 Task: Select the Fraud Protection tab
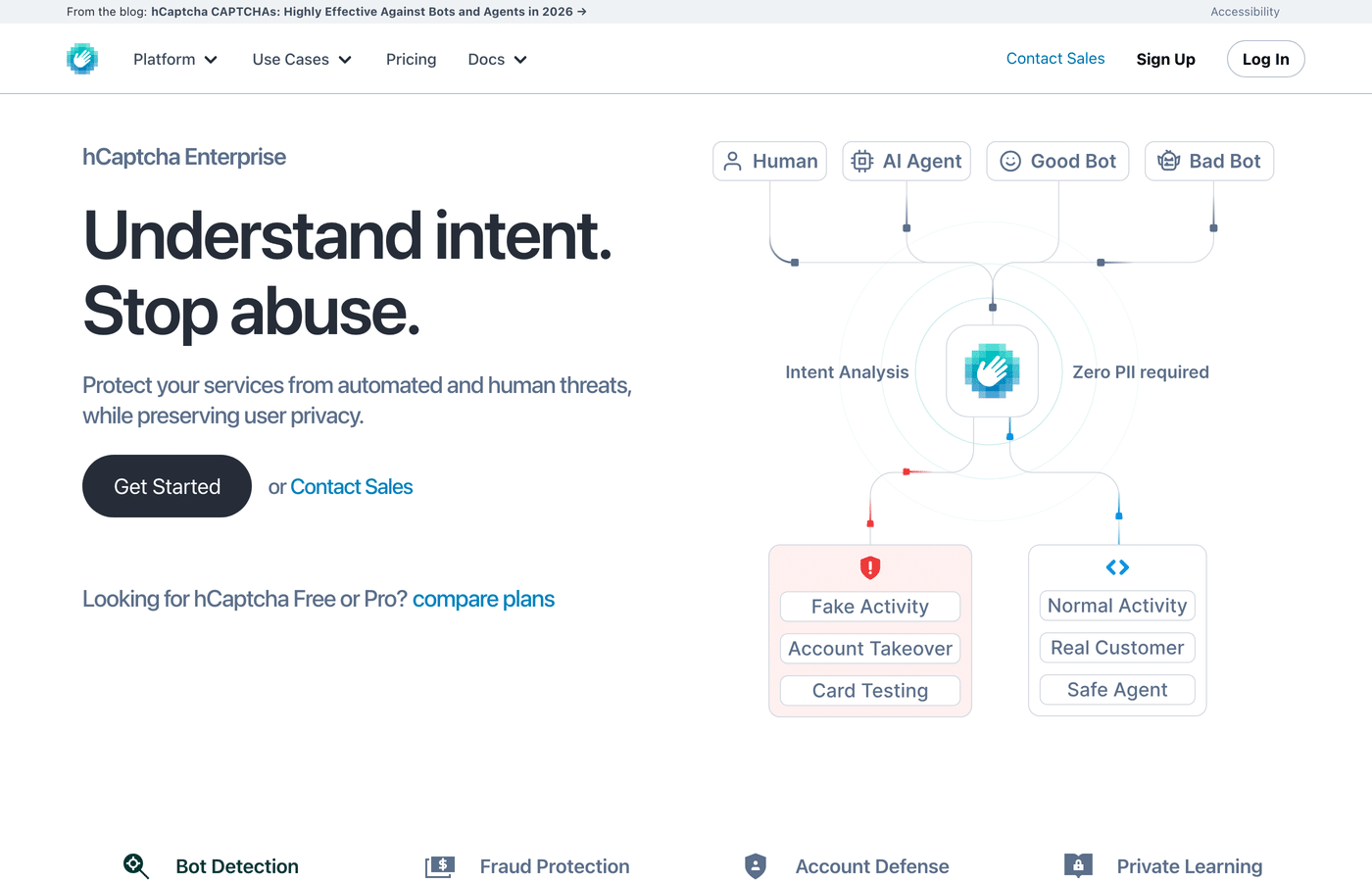pos(555,866)
